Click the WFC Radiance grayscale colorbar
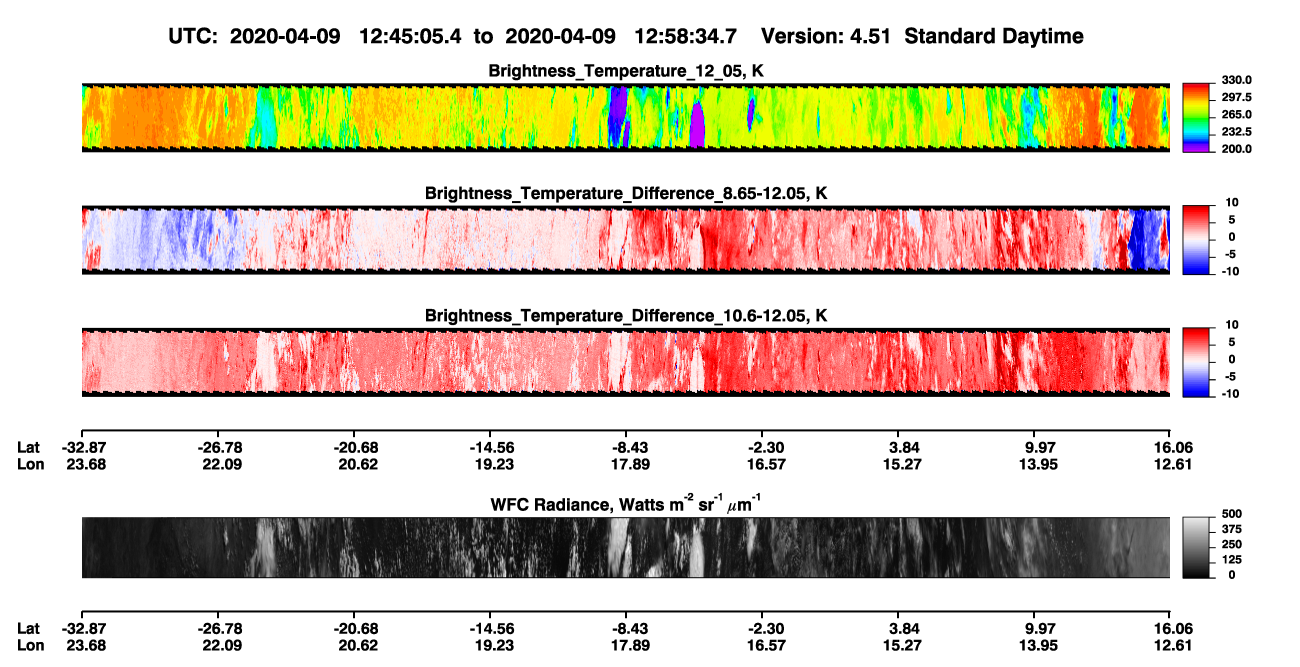 (1198, 547)
